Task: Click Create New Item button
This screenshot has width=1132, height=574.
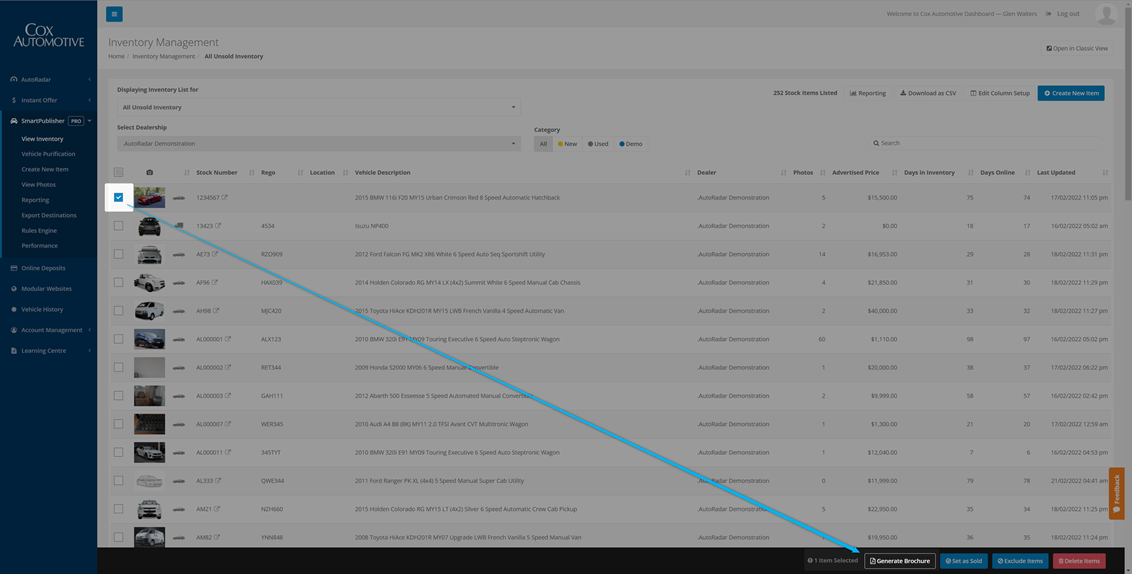Action: (1071, 93)
